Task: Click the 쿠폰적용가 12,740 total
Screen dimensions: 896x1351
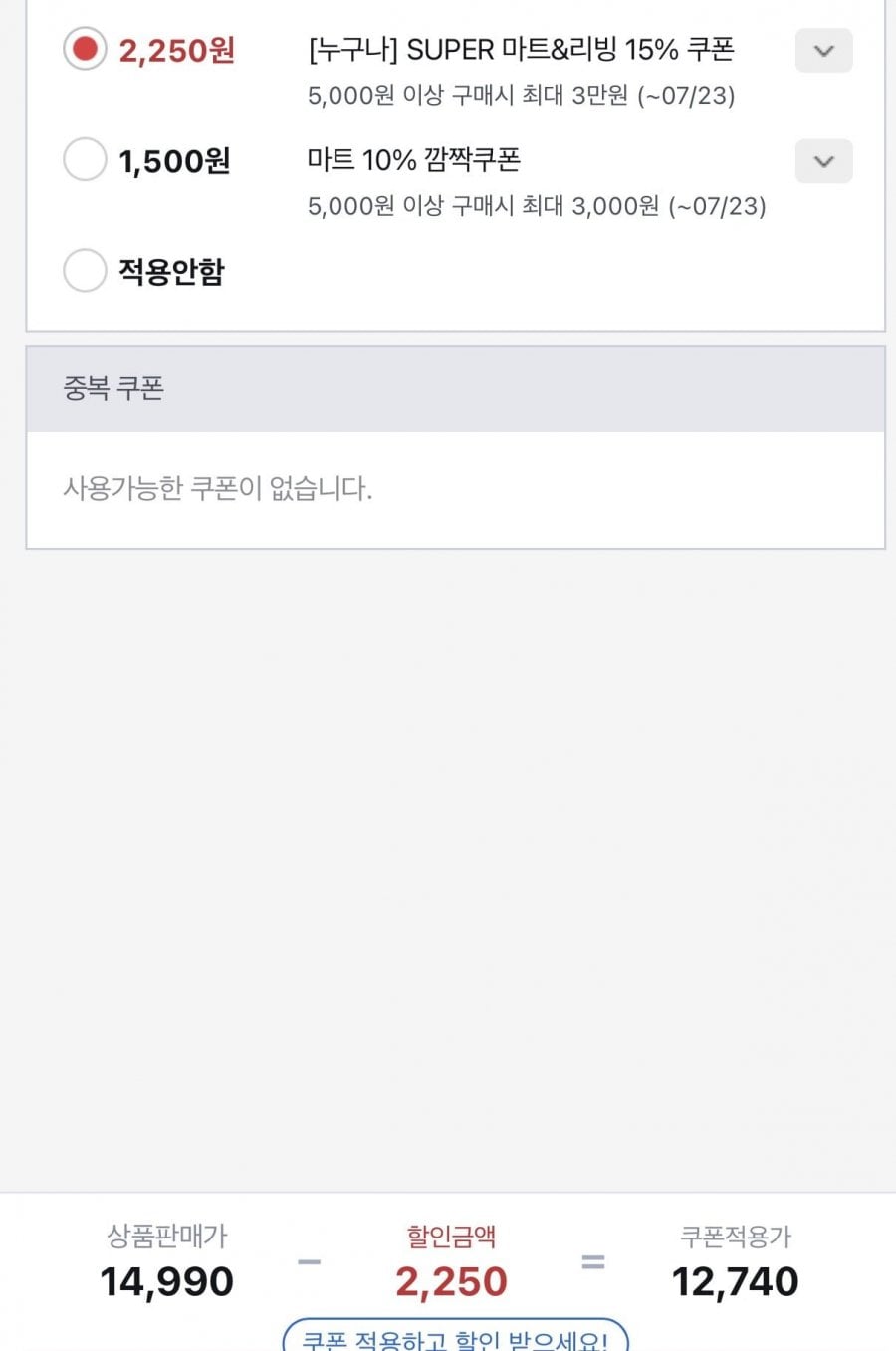Action: pos(735,1281)
